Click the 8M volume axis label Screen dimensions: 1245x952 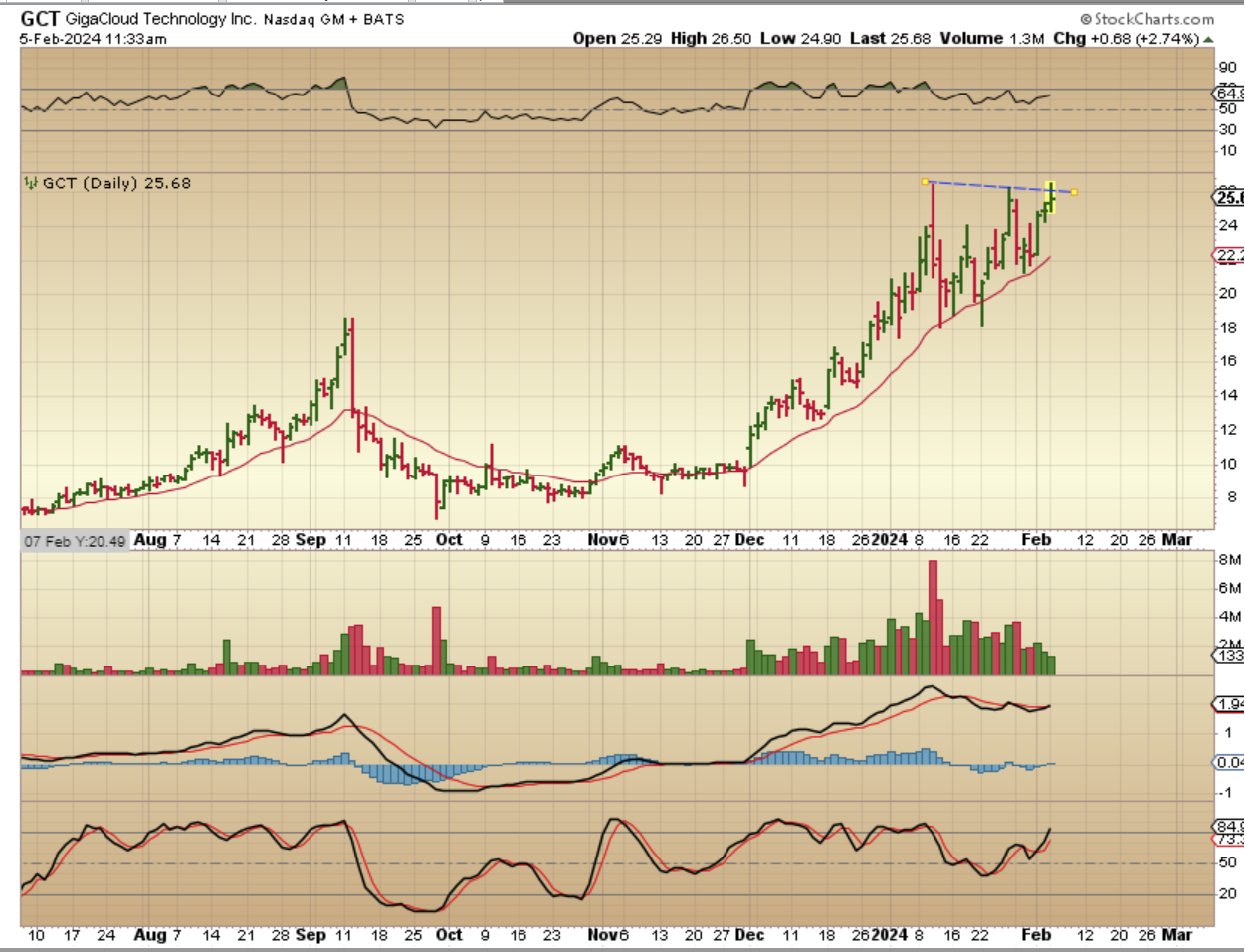[x=1229, y=560]
